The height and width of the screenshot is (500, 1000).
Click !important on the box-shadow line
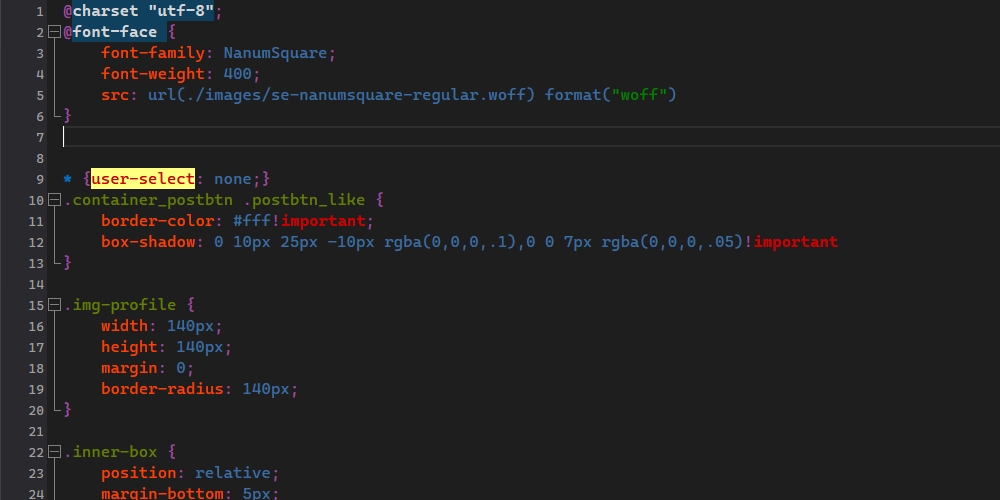click(x=791, y=242)
